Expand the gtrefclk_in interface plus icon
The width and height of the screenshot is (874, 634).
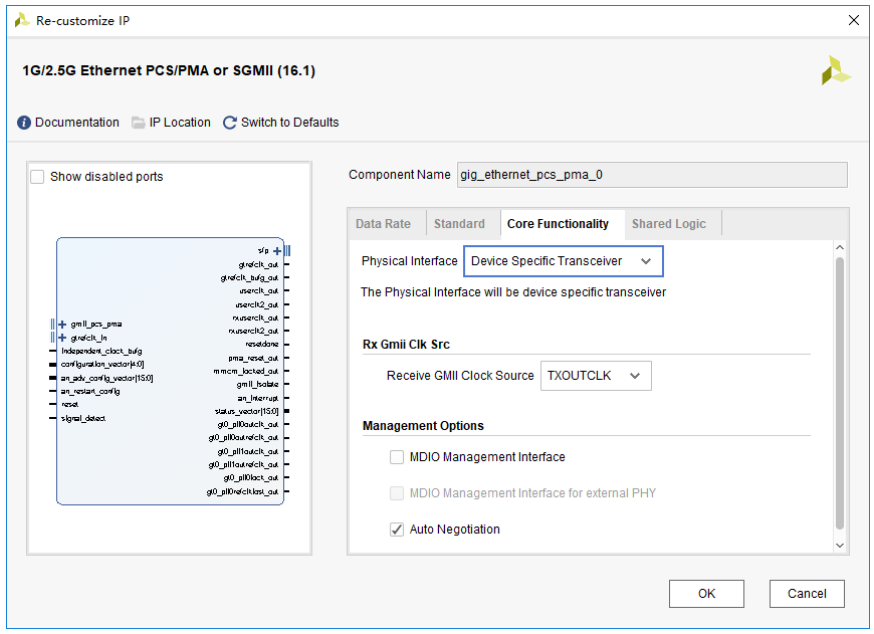(62, 338)
